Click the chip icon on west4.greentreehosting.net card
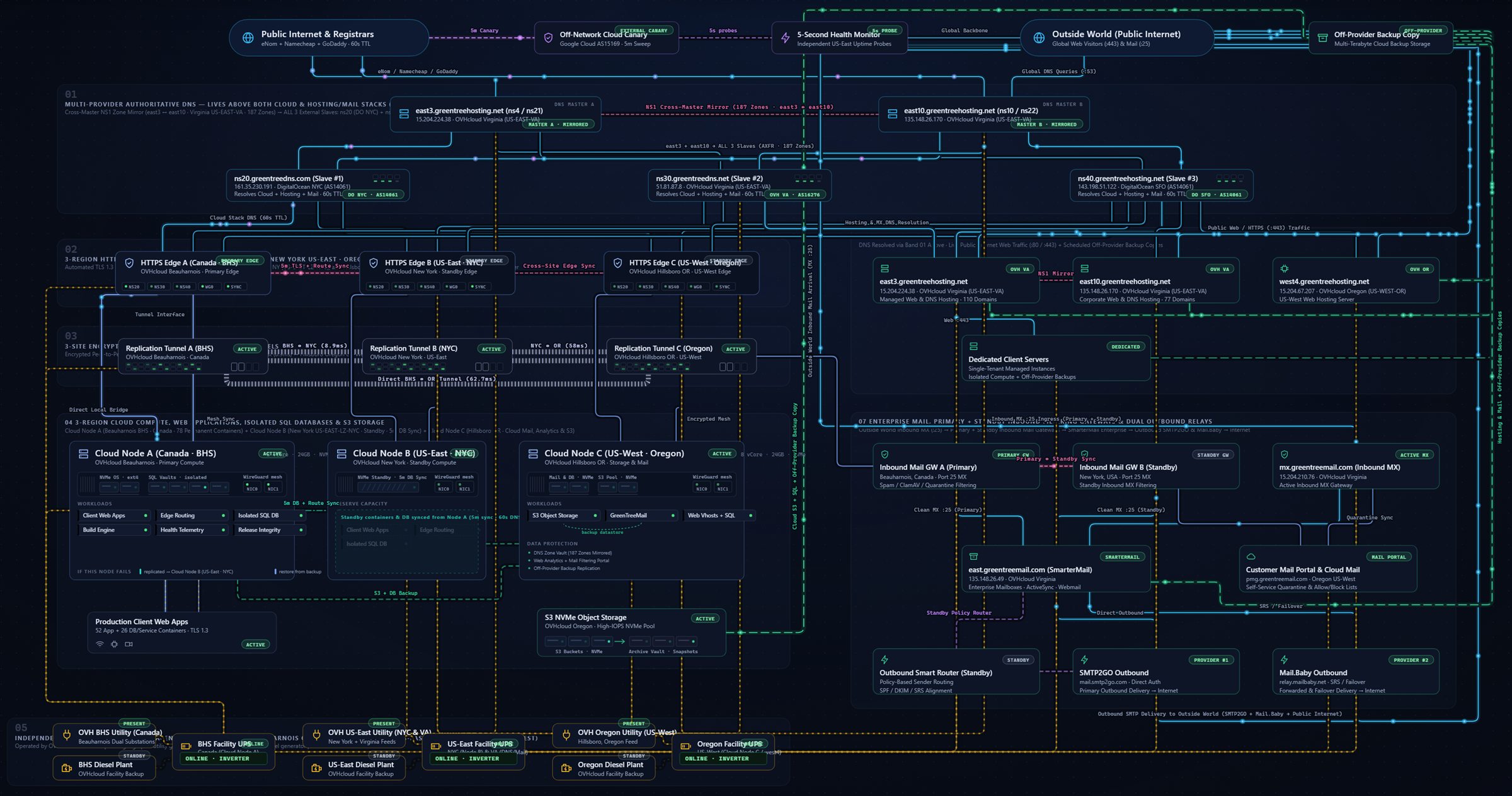This screenshot has height=796, width=1512. tap(1284, 269)
